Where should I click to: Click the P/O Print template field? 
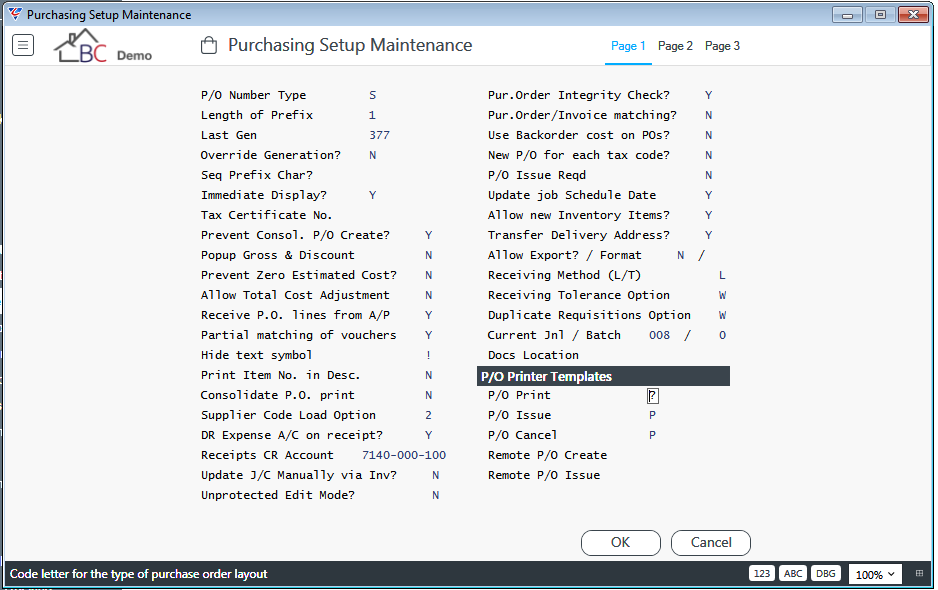653,396
